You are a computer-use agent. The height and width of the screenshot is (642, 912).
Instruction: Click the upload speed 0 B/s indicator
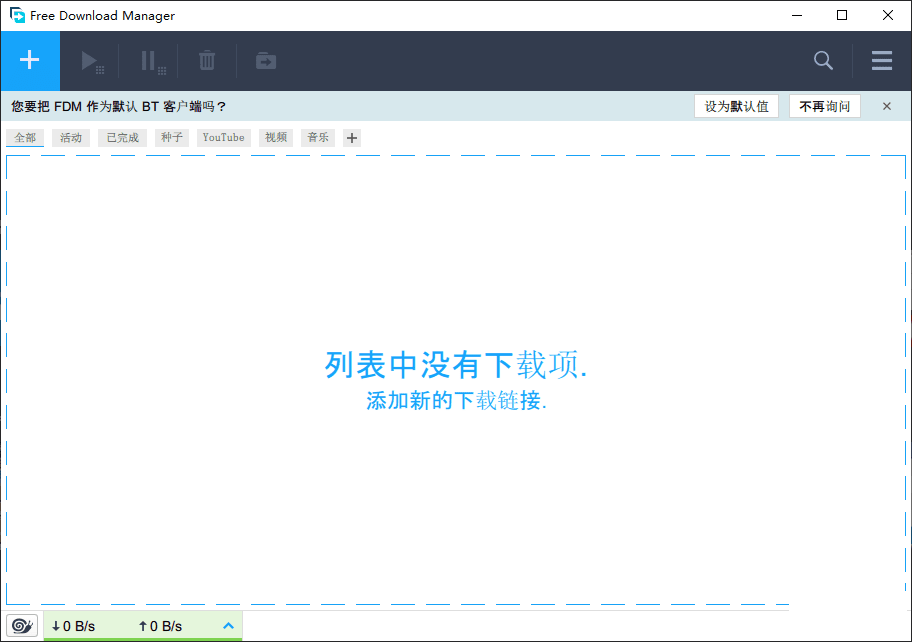(160, 626)
